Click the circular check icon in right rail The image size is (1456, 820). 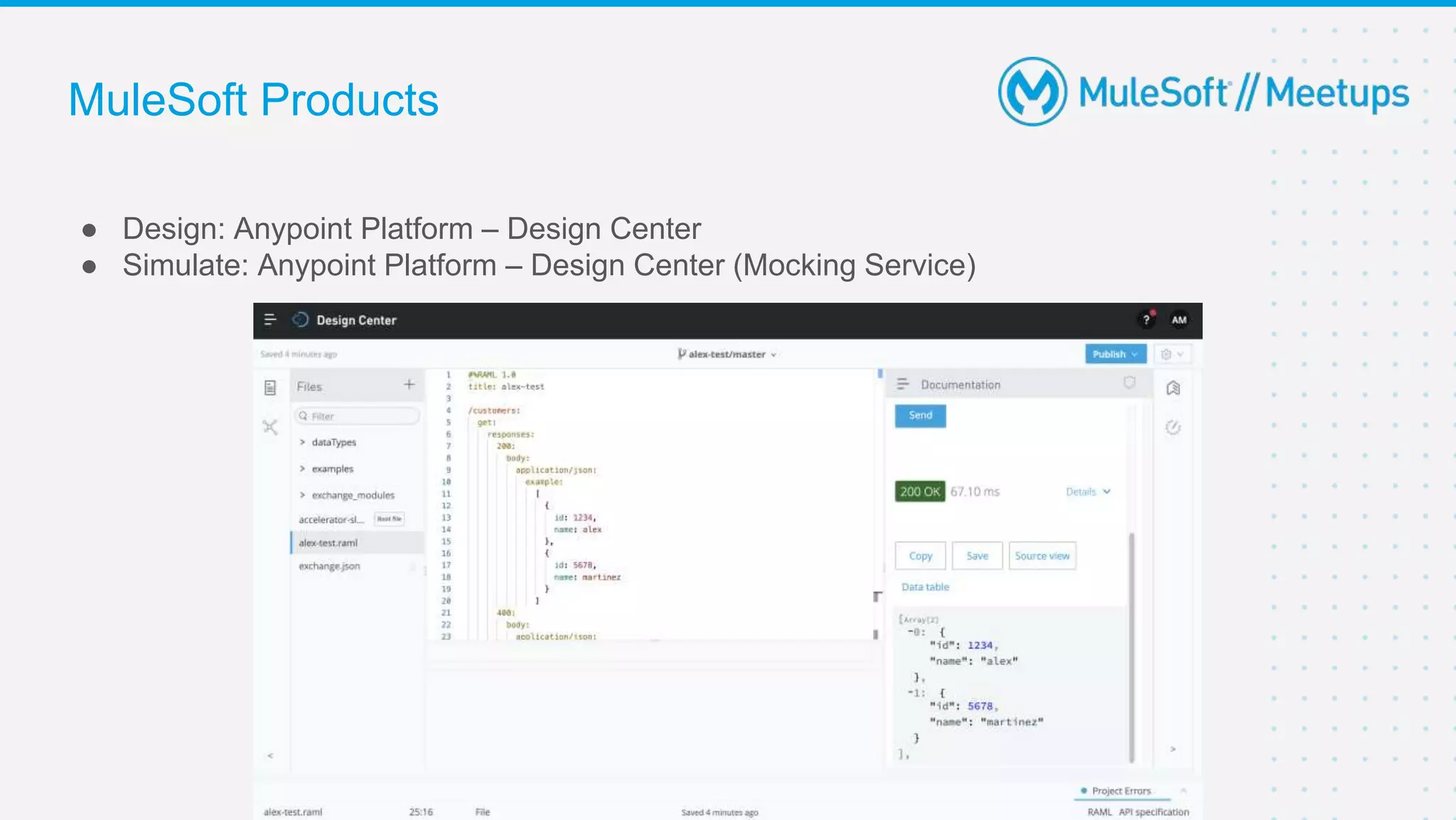1173,427
